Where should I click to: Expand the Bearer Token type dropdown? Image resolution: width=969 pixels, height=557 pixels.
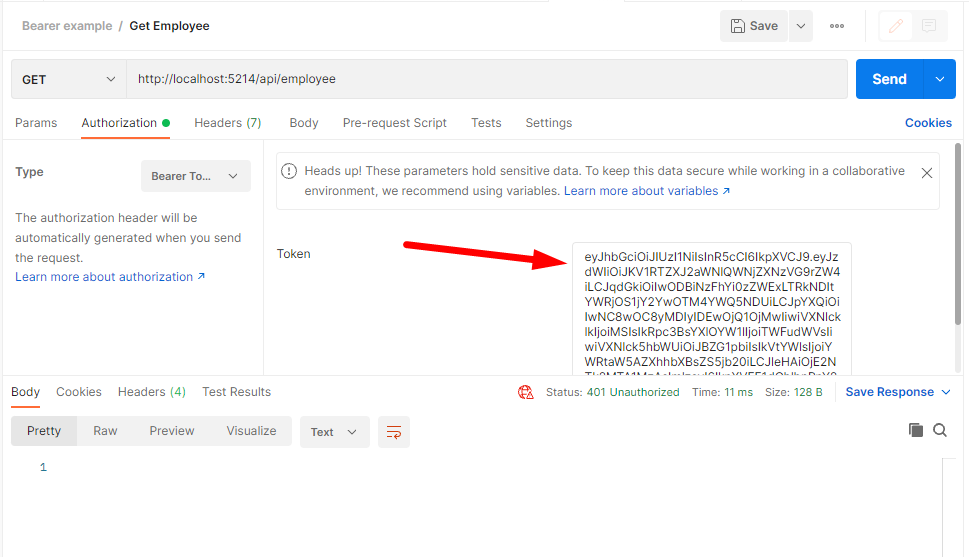195,176
